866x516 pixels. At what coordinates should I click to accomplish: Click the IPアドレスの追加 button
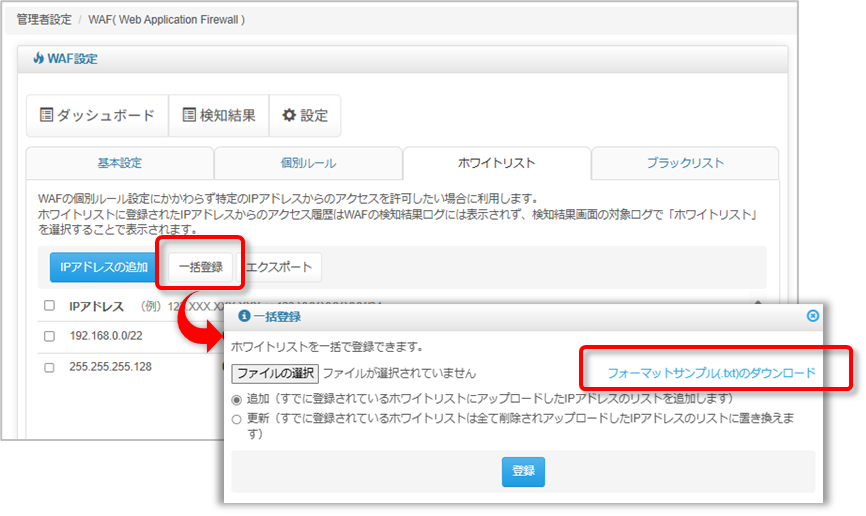(104, 267)
